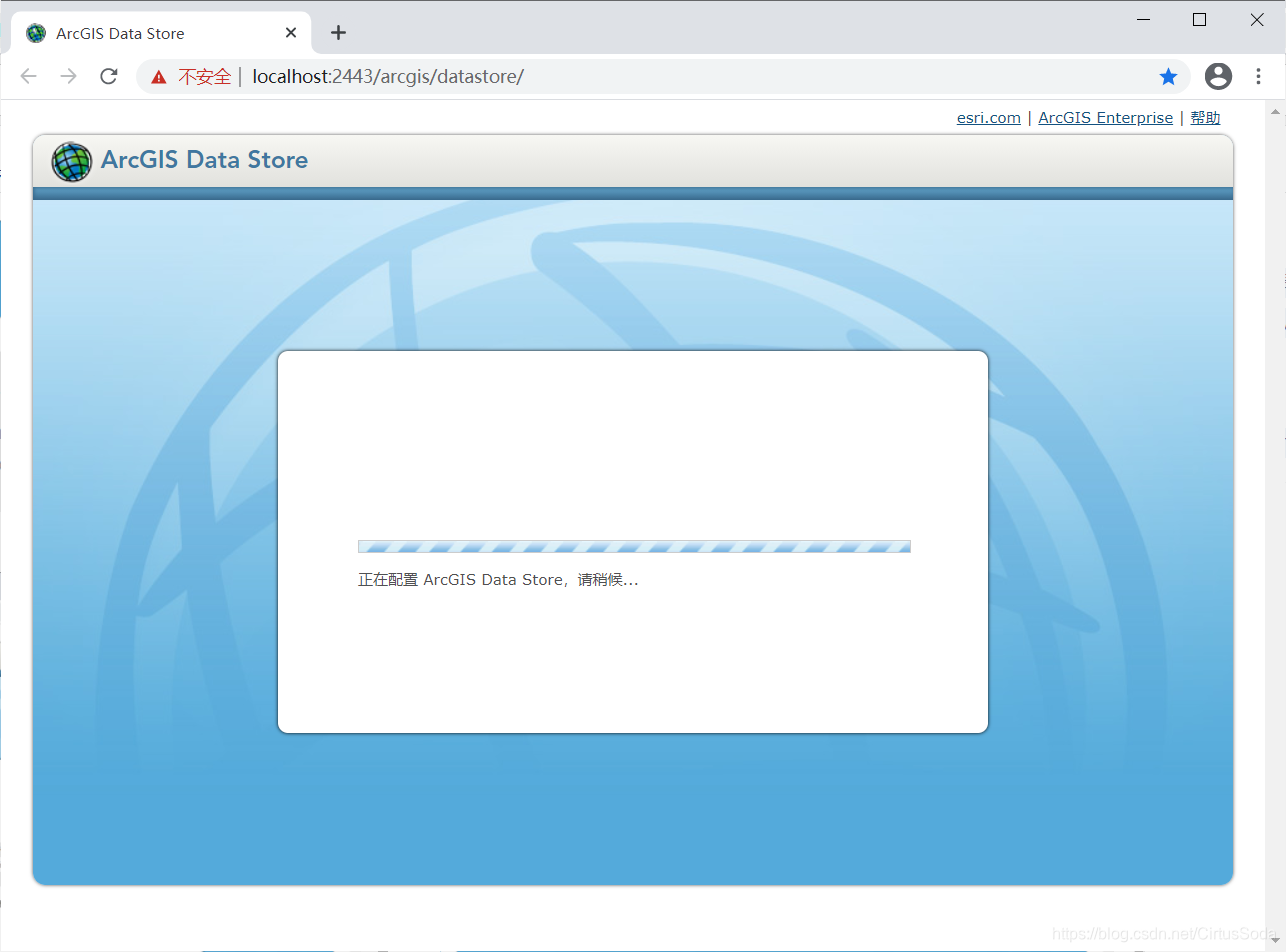Close the ArcGIS Data Store tab
This screenshot has width=1286, height=952.
click(x=291, y=33)
